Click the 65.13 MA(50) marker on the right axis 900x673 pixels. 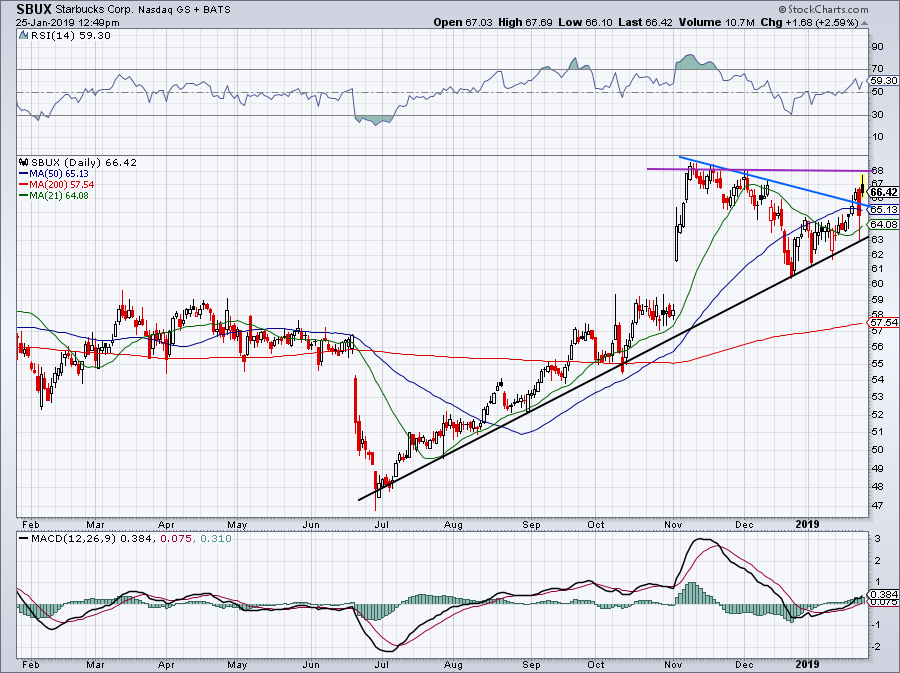884,210
